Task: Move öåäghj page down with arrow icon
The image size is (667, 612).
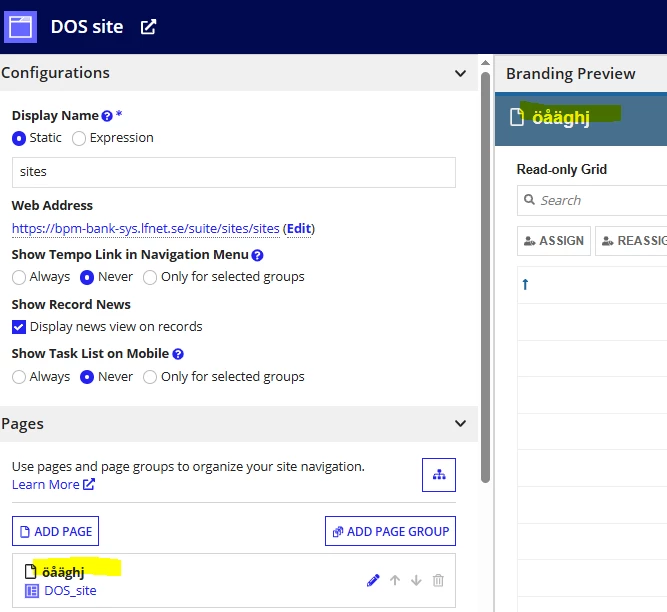Action: coord(416,581)
